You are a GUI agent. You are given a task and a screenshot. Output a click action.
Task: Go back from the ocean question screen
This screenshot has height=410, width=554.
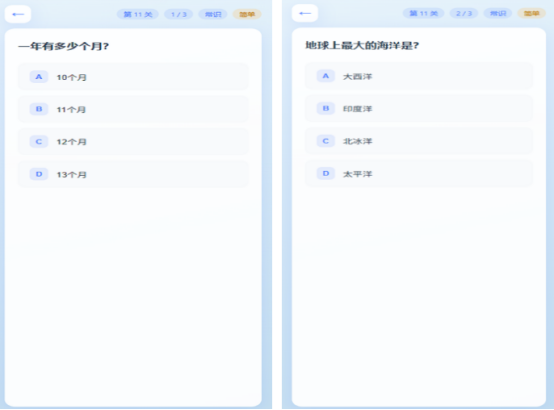click(x=305, y=13)
